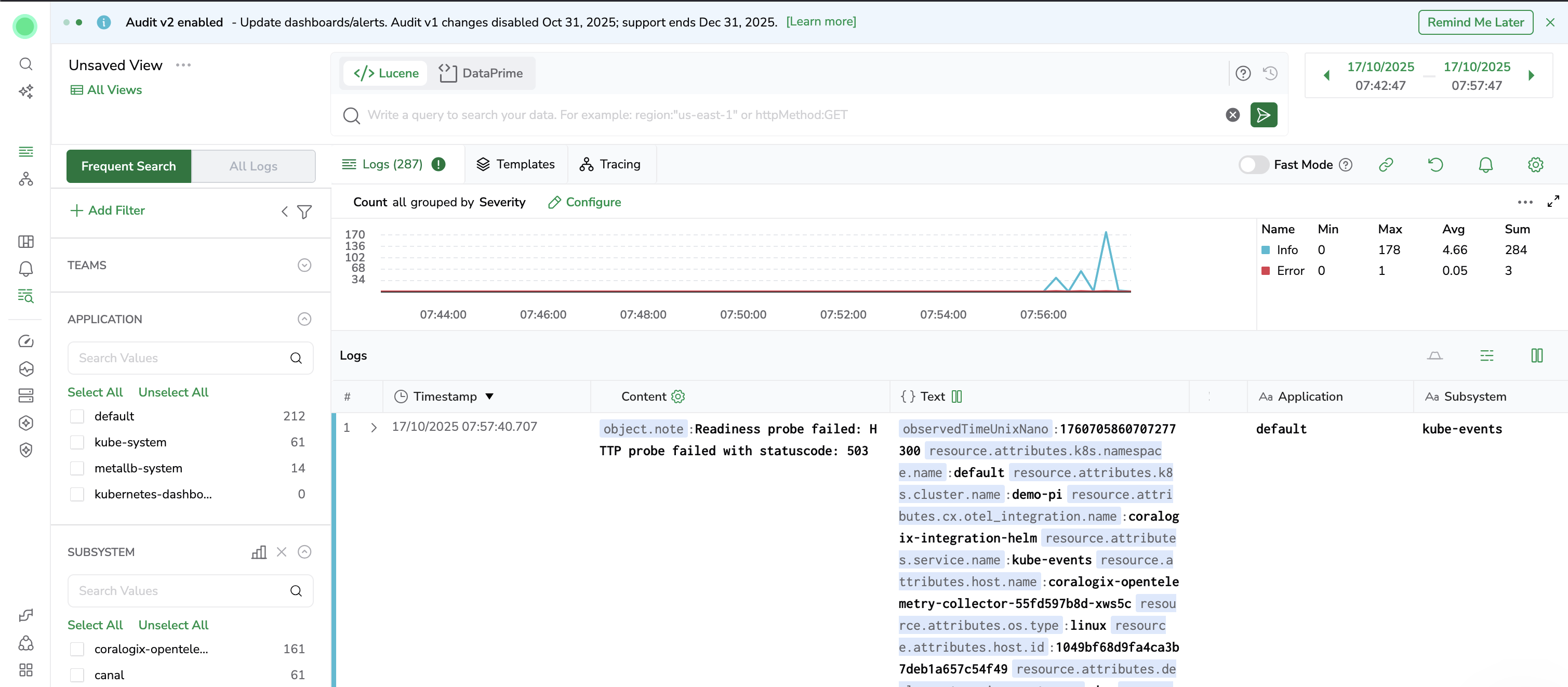Copy link via chain icon
Image resolution: width=1568 pixels, height=687 pixels.
pos(1386,164)
